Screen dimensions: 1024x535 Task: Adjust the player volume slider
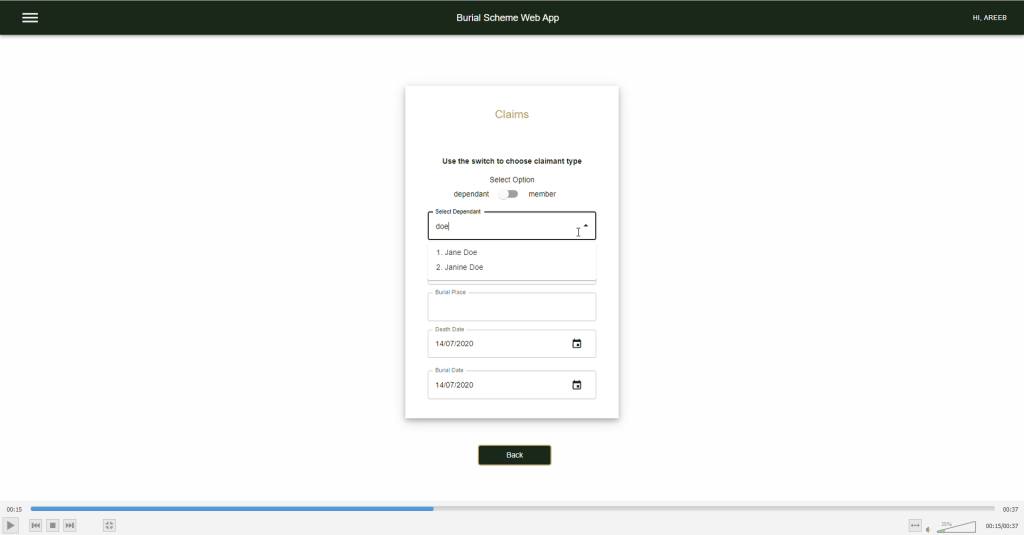tap(956, 526)
